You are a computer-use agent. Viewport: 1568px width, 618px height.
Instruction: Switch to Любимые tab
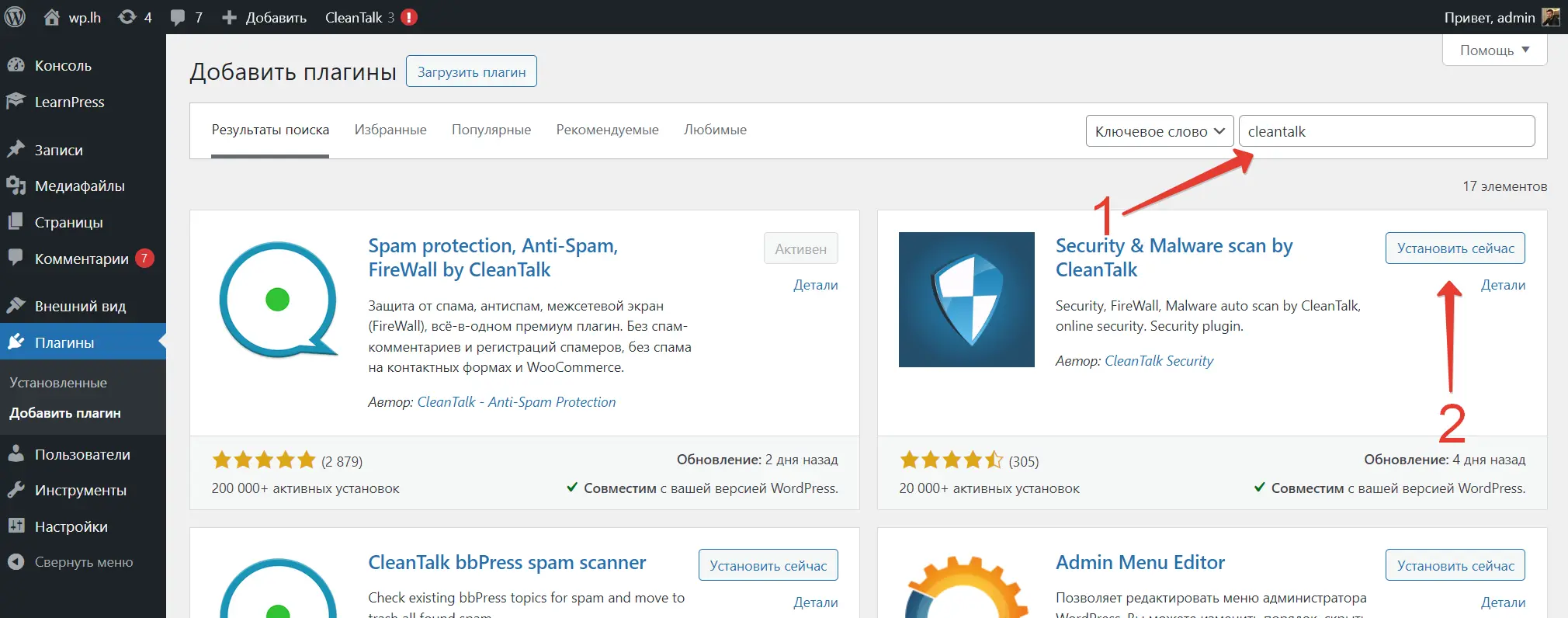[715, 130]
